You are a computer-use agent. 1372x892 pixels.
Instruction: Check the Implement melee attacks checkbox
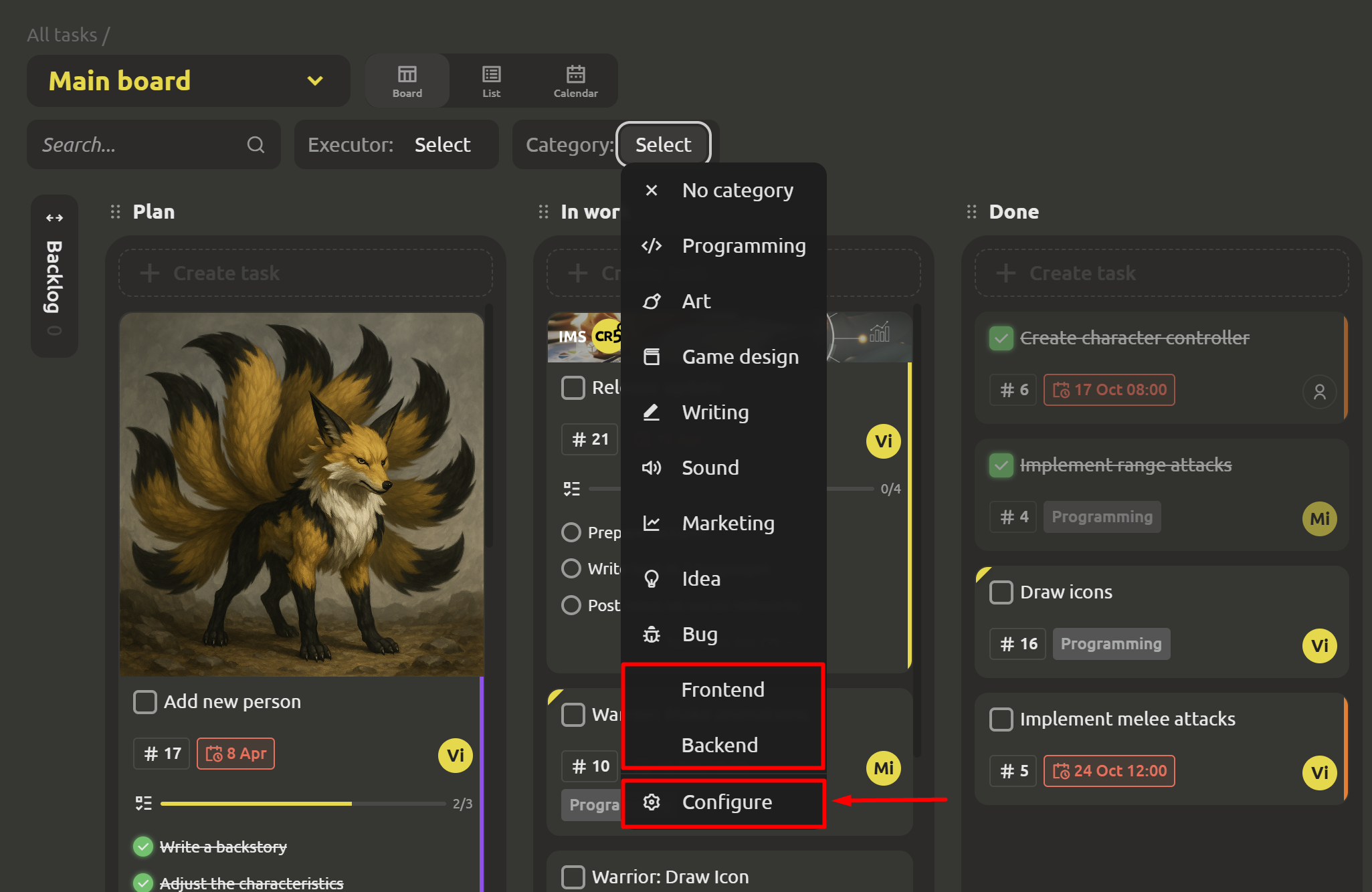[x=1001, y=719]
